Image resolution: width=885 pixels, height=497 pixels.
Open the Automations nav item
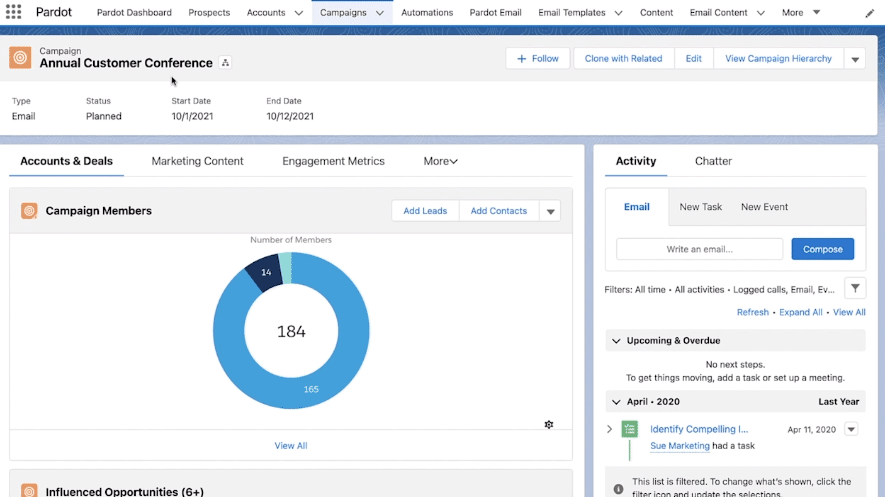click(x=427, y=12)
